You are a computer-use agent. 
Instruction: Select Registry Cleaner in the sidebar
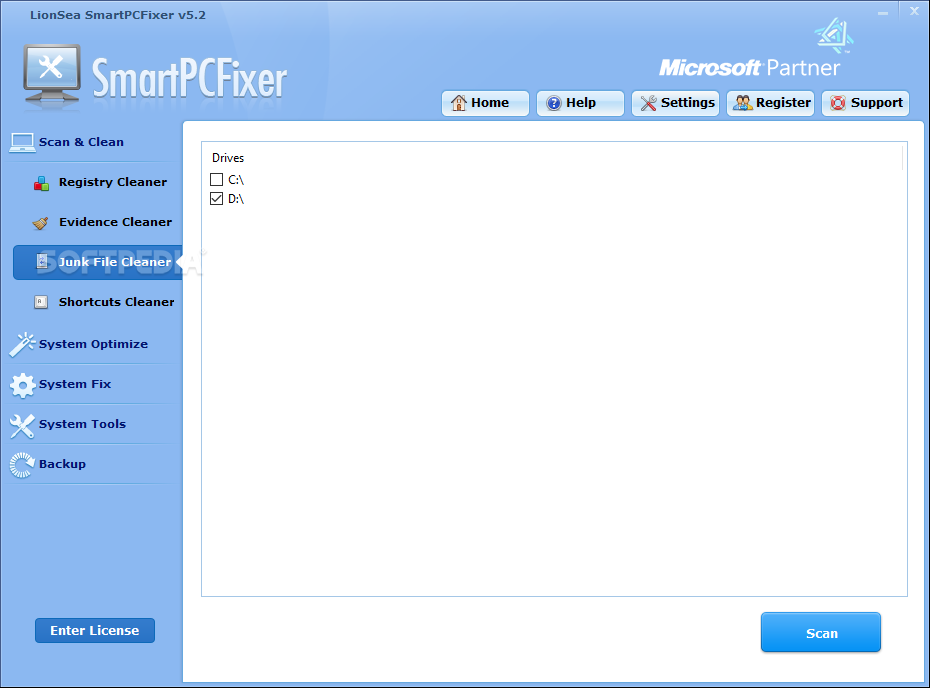113,182
